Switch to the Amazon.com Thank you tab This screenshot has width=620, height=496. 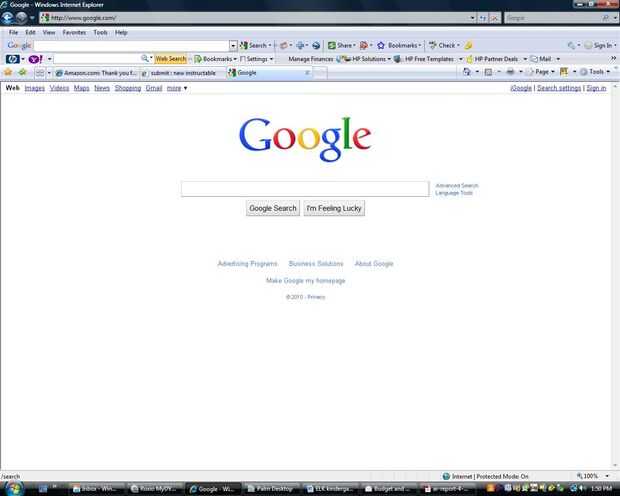point(96,73)
